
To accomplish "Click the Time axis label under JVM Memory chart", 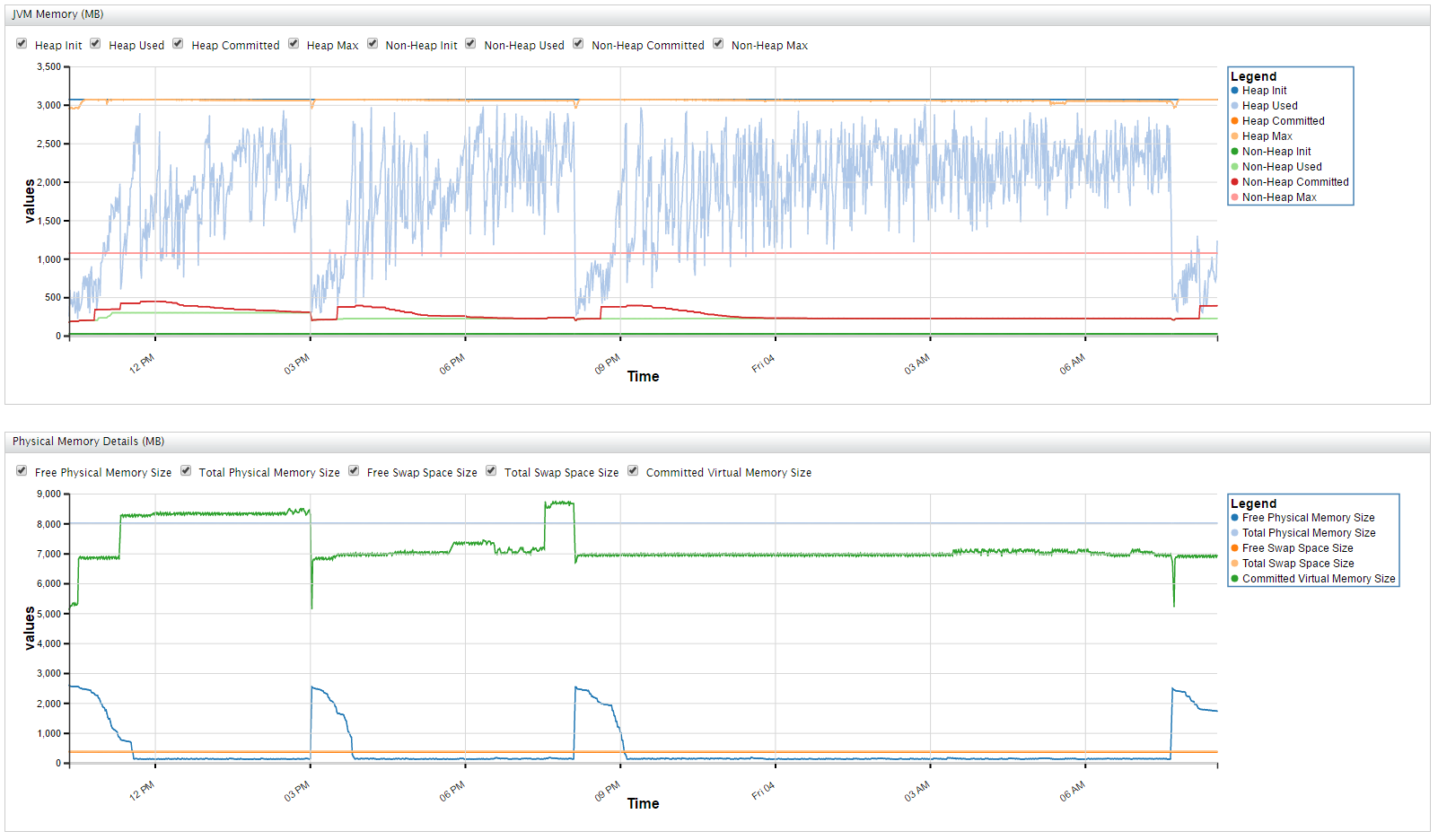I will (644, 377).
